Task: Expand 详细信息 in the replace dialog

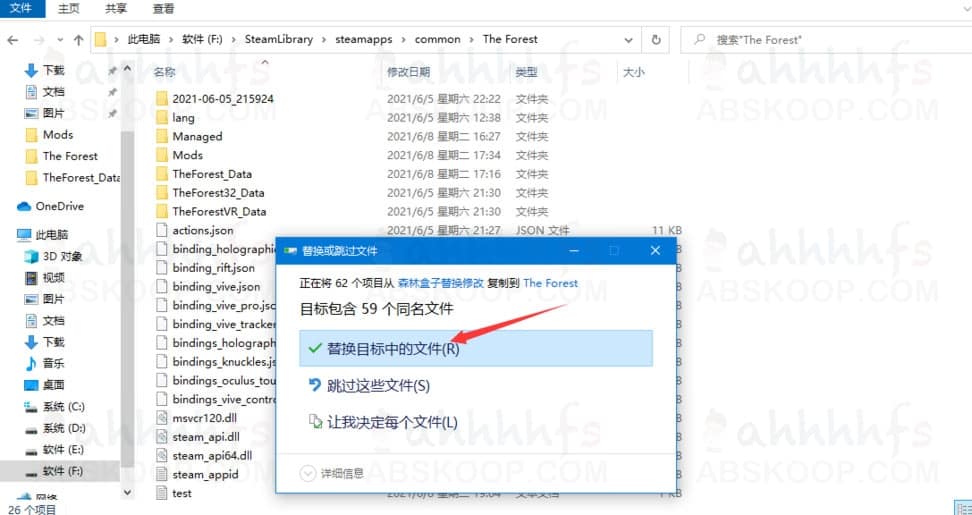Action: pos(333,473)
